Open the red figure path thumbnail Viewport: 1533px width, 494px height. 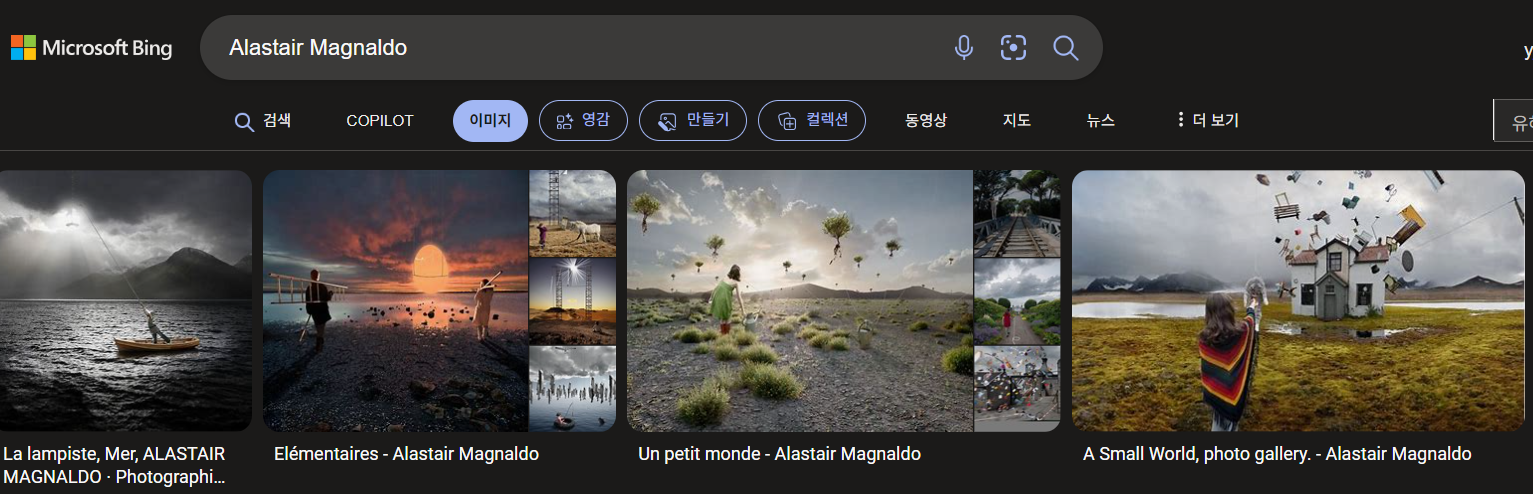(x=1017, y=301)
